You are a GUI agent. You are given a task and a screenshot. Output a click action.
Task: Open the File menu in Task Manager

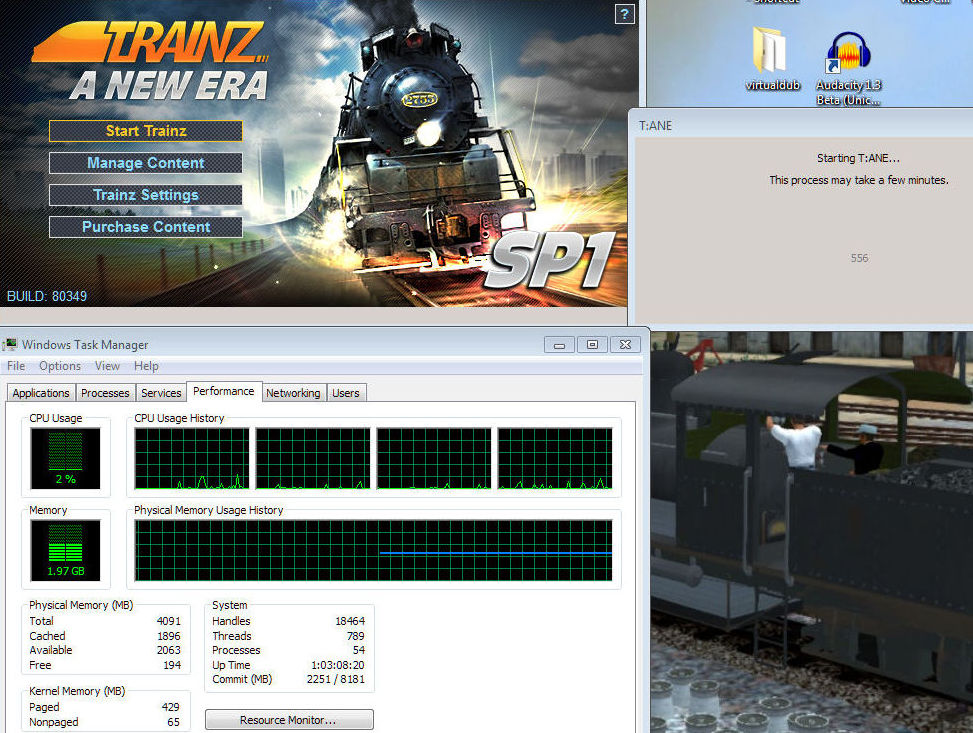click(x=16, y=366)
